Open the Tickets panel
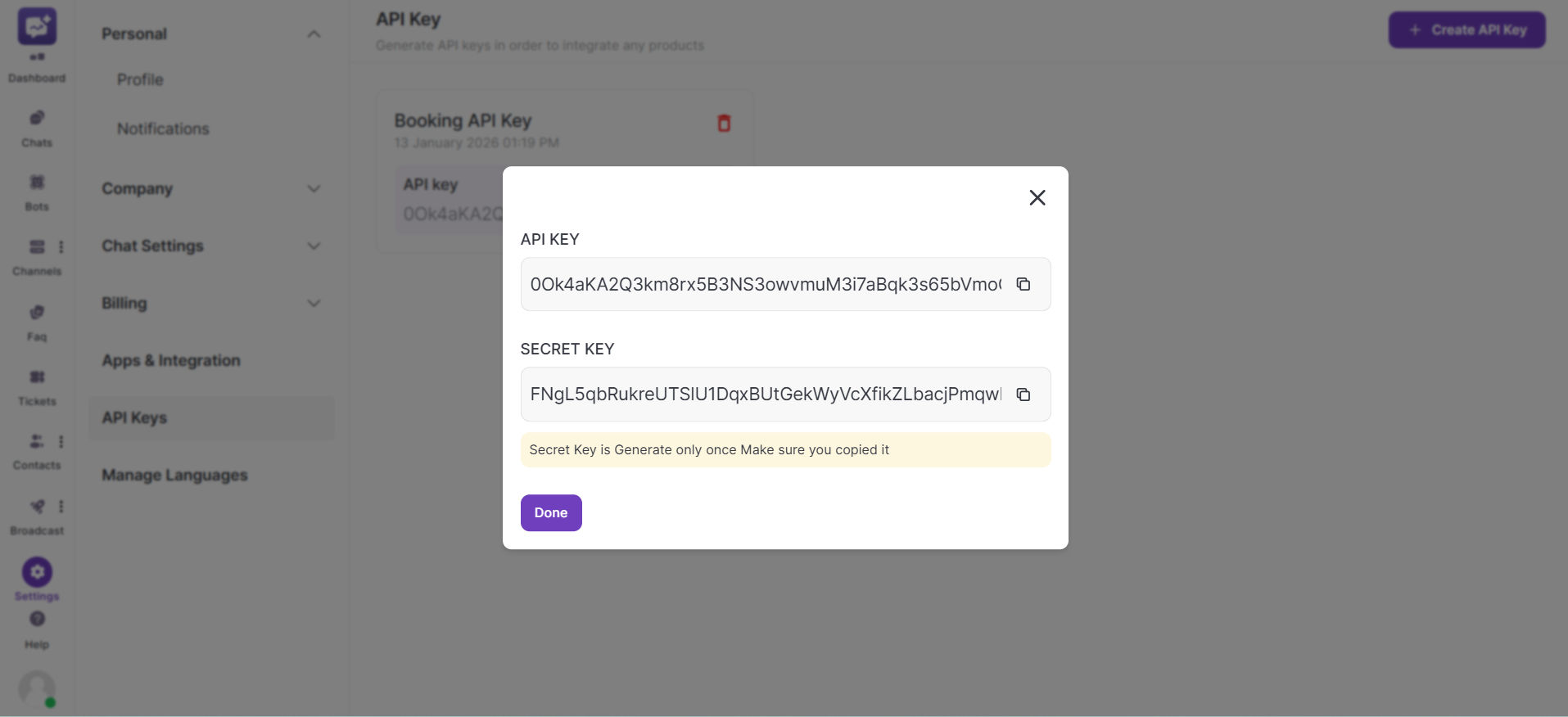This screenshot has width=1568, height=717. [x=36, y=379]
